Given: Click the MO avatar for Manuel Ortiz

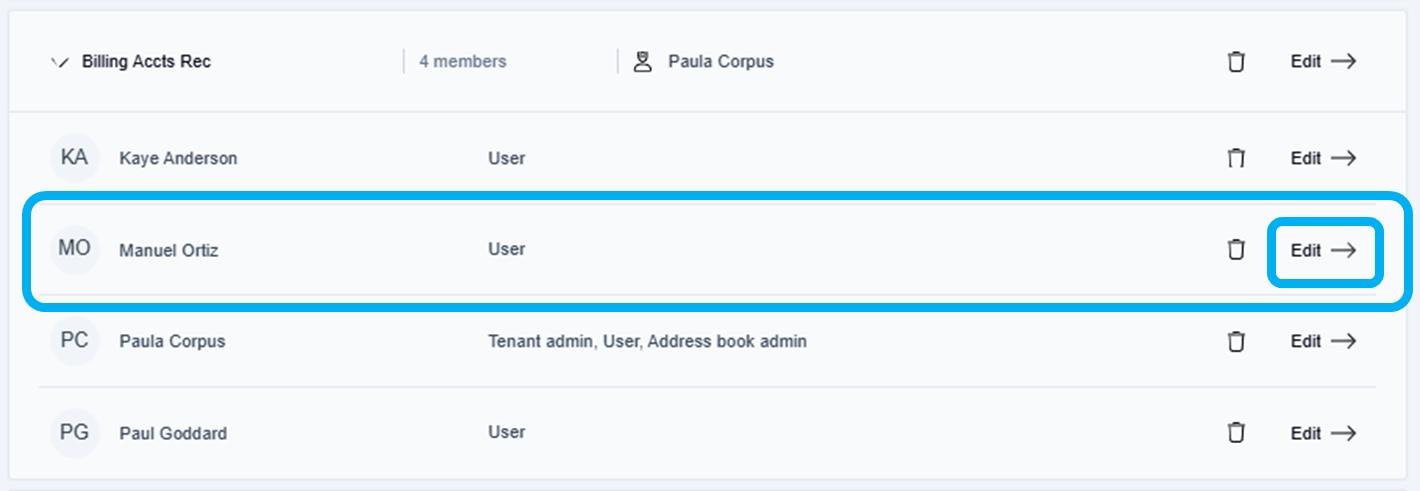Looking at the screenshot, I should 75,249.
